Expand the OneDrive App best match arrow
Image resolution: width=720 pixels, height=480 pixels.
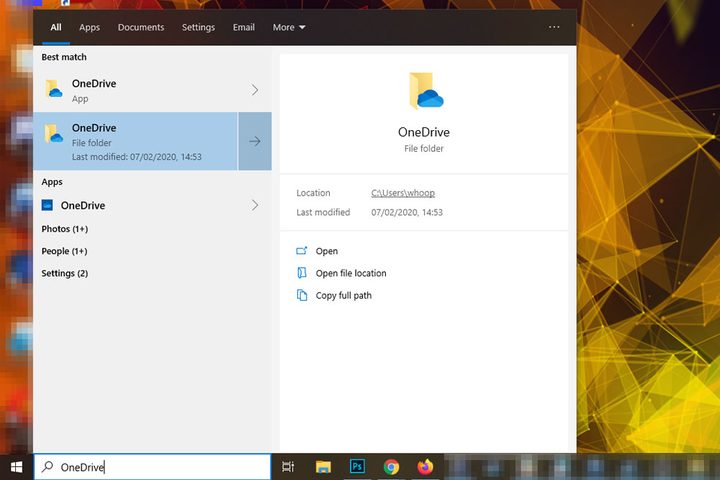(255, 90)
